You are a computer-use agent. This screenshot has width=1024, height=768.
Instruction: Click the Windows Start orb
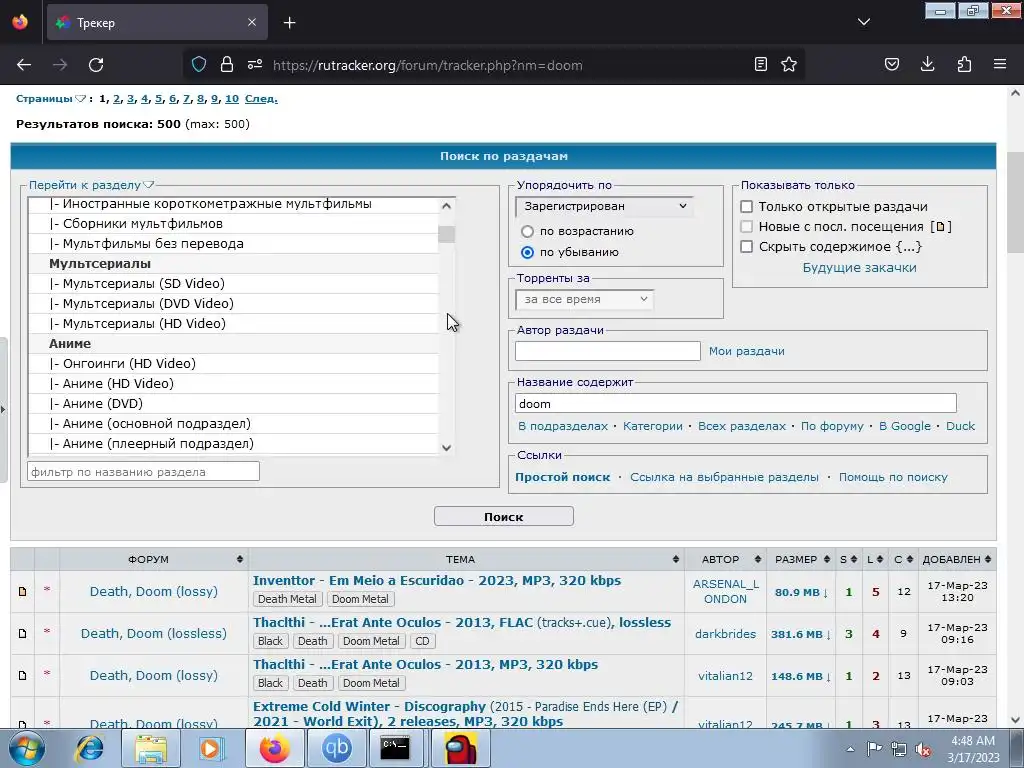27,748
